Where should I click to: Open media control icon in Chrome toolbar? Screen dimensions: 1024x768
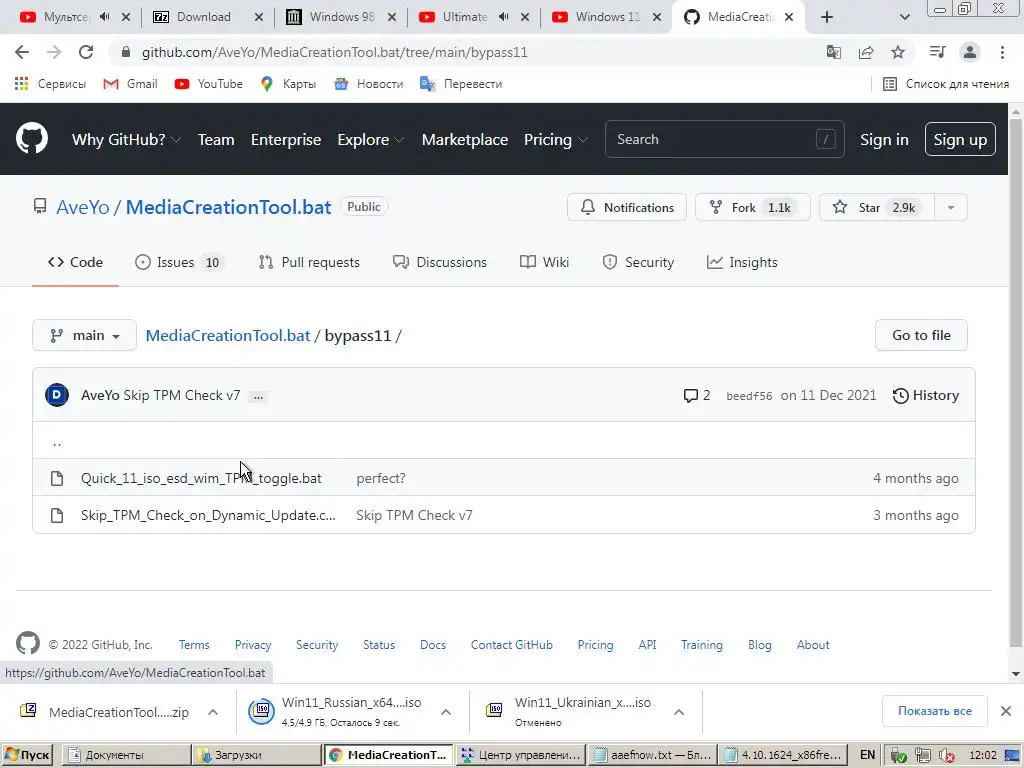(937, 52)
